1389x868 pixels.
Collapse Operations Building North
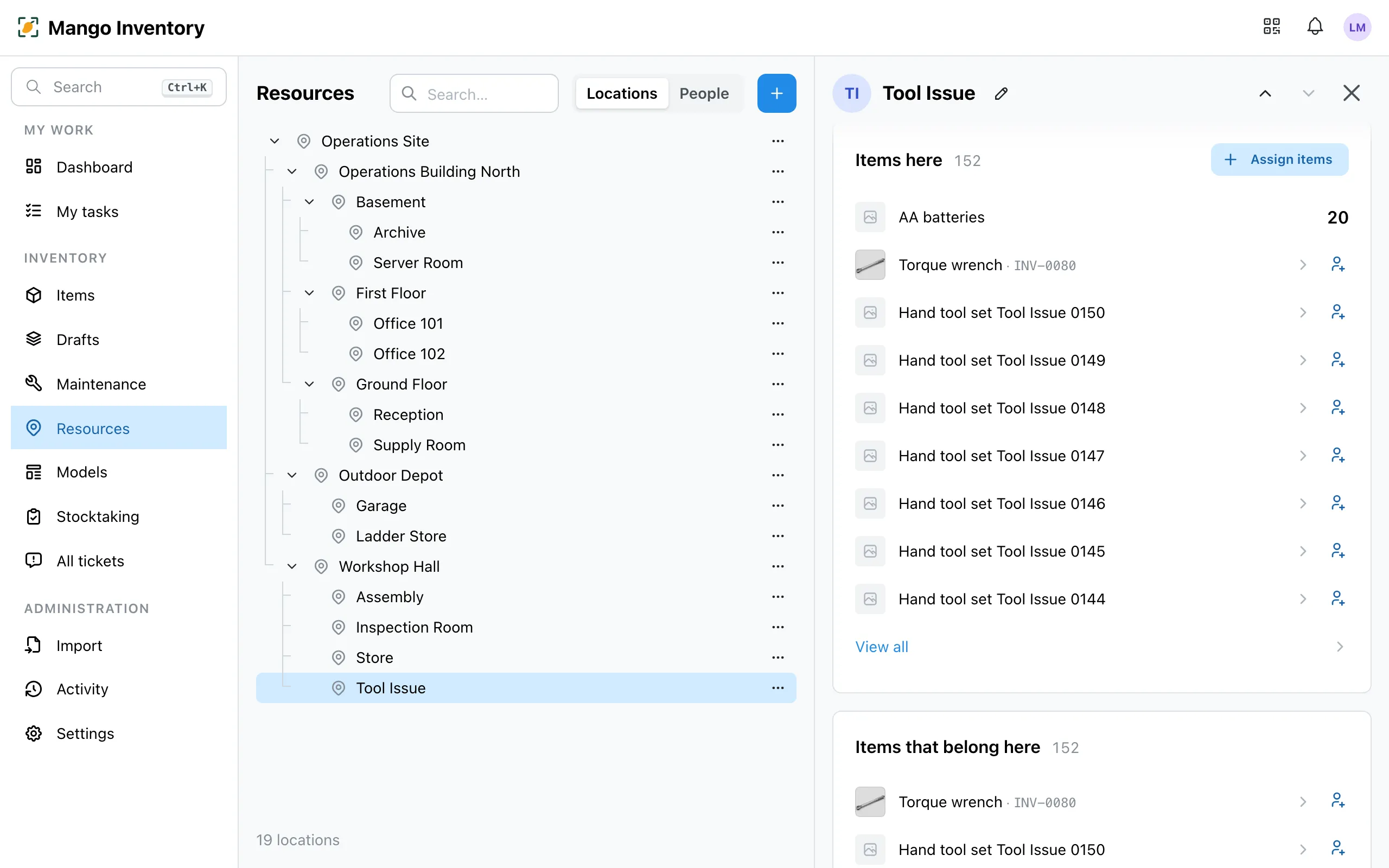coord(291,171)
